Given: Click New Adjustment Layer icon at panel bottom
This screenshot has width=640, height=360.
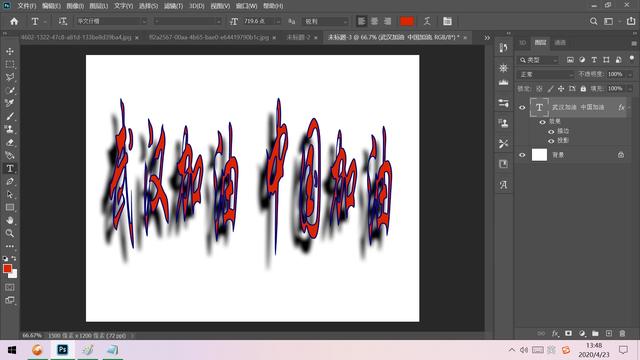Looking at the screenshot, I should click(582, 333).
